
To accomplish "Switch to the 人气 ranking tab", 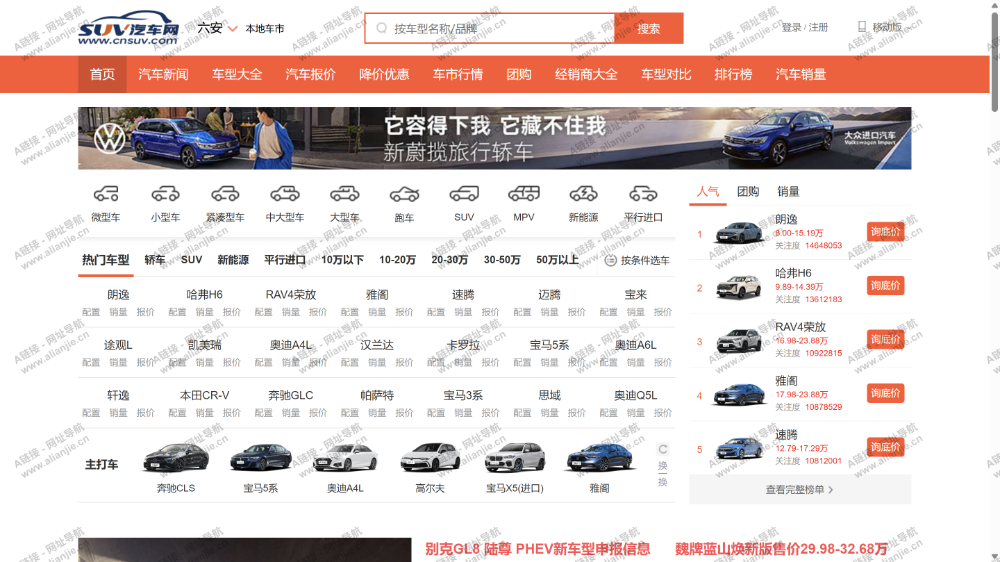I will point(707,191).
